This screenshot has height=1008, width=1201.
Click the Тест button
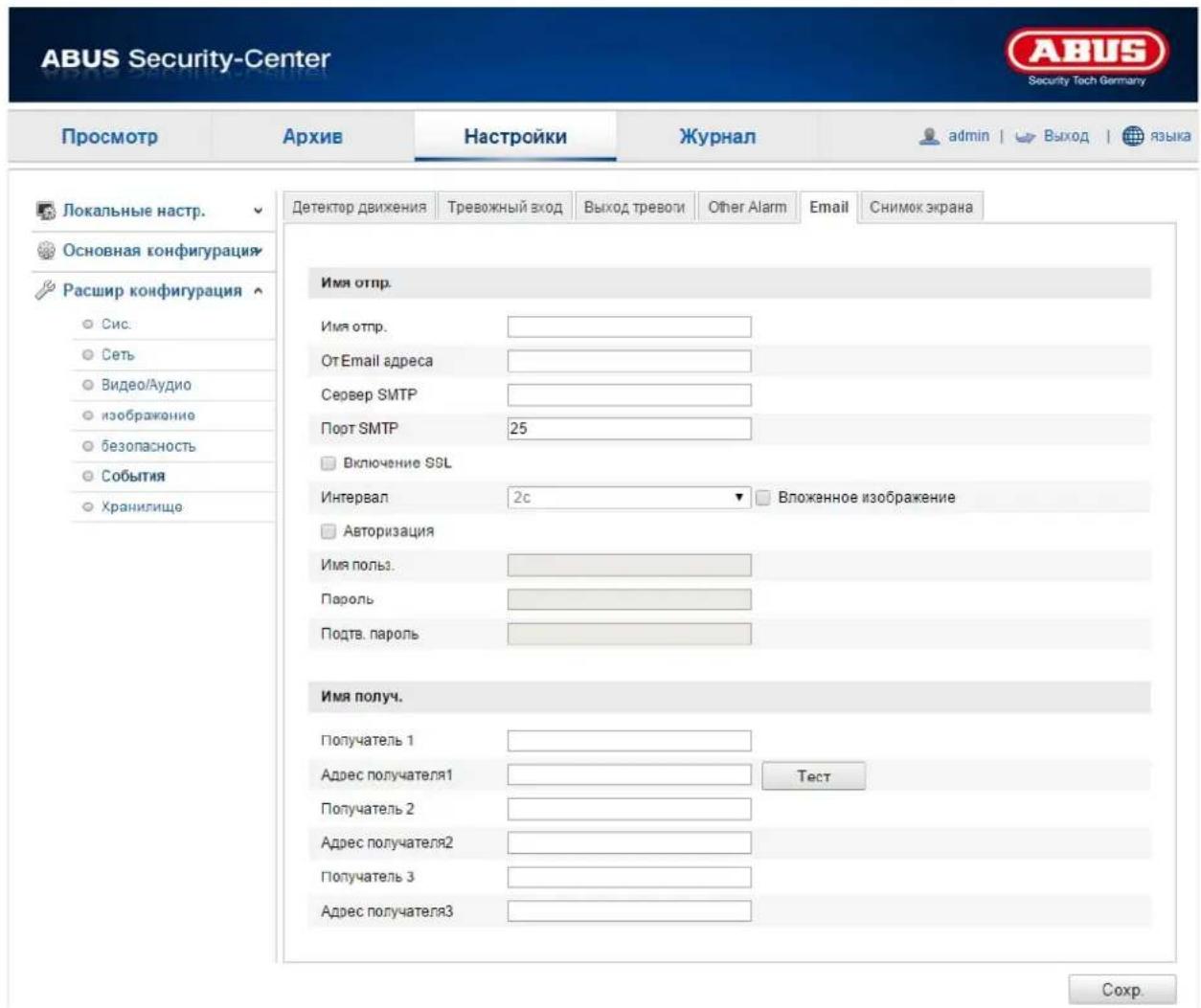pyautogui.click(x=813, y=776)
